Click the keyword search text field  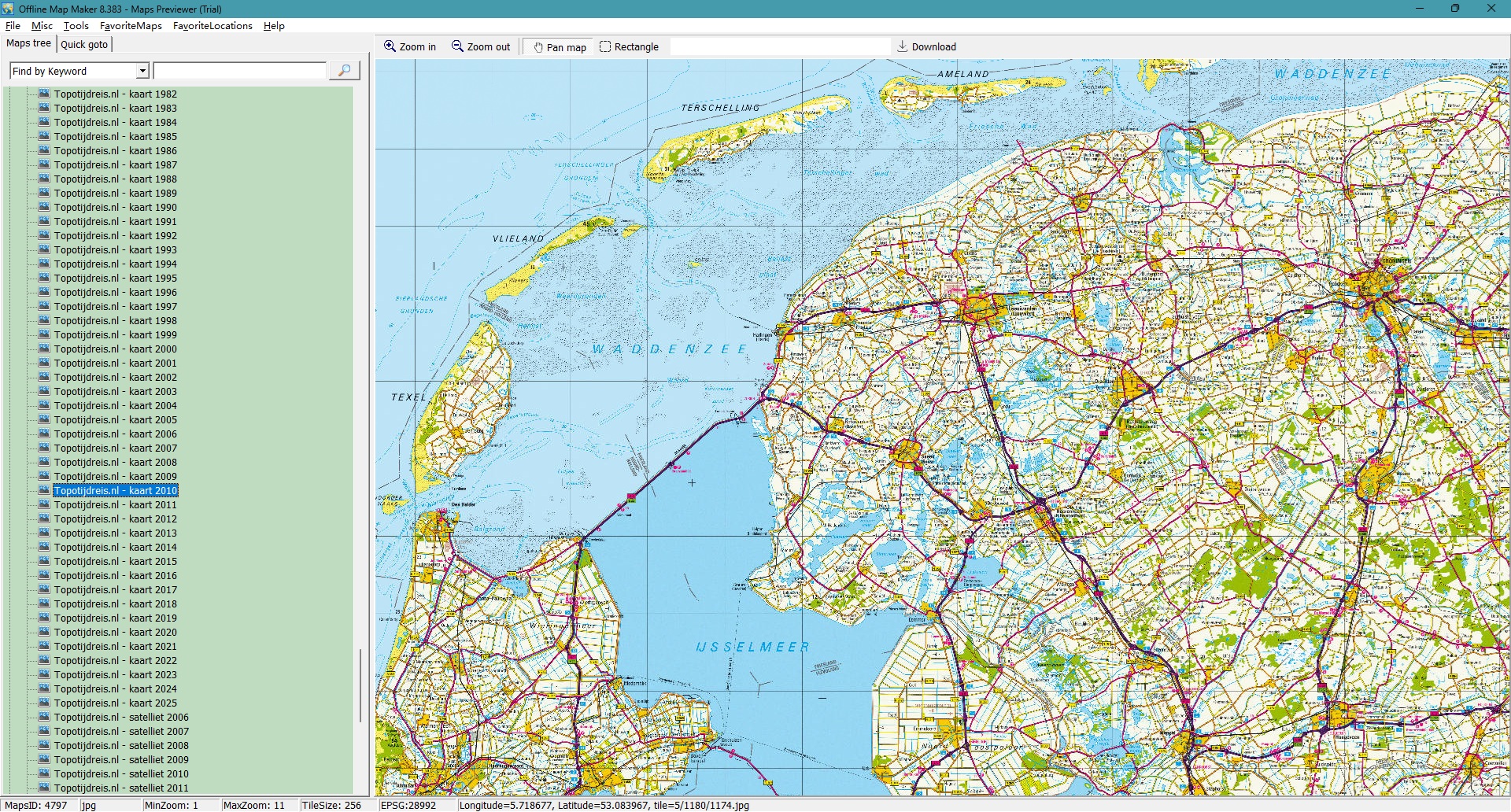coord(239,71)
